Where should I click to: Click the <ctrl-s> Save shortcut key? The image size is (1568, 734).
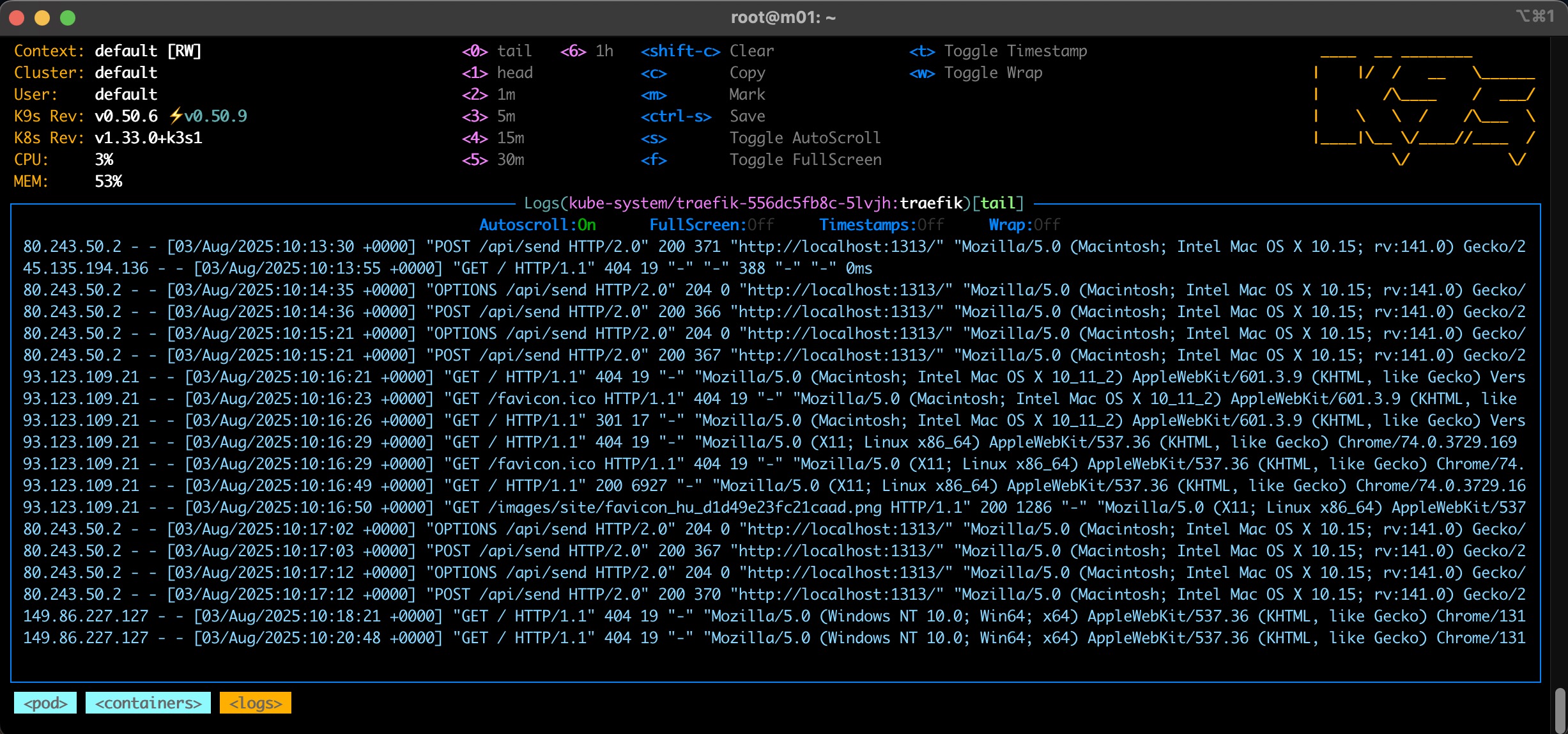pos(675,116)
